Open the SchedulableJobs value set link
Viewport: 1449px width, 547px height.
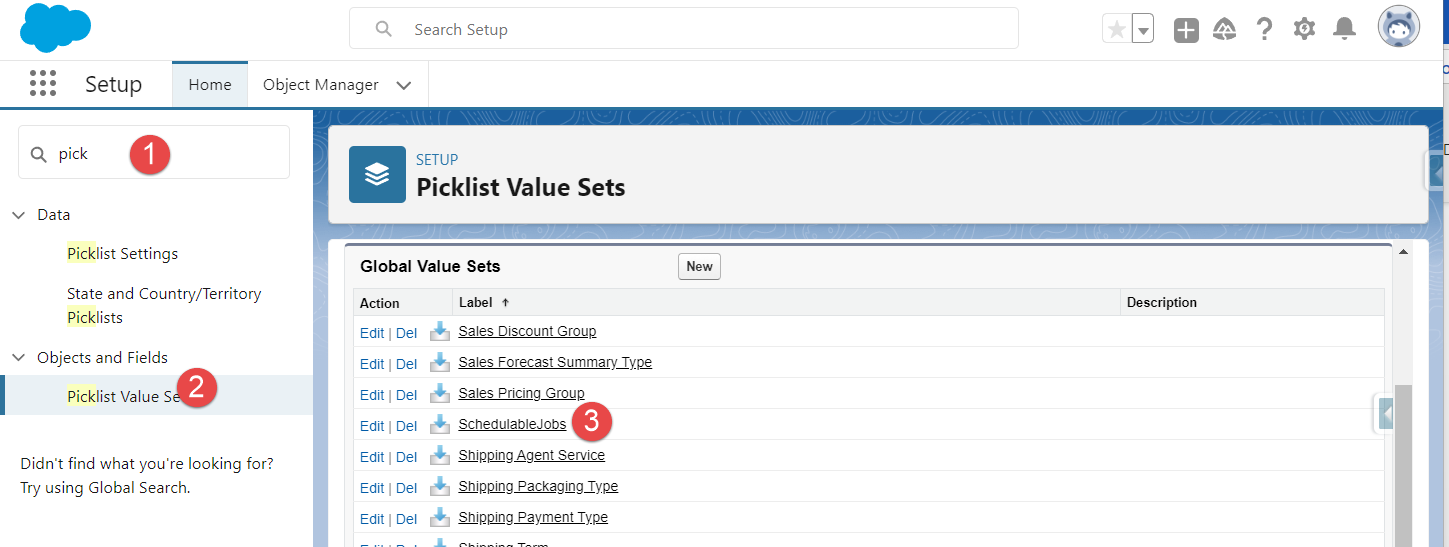point(512,424)
